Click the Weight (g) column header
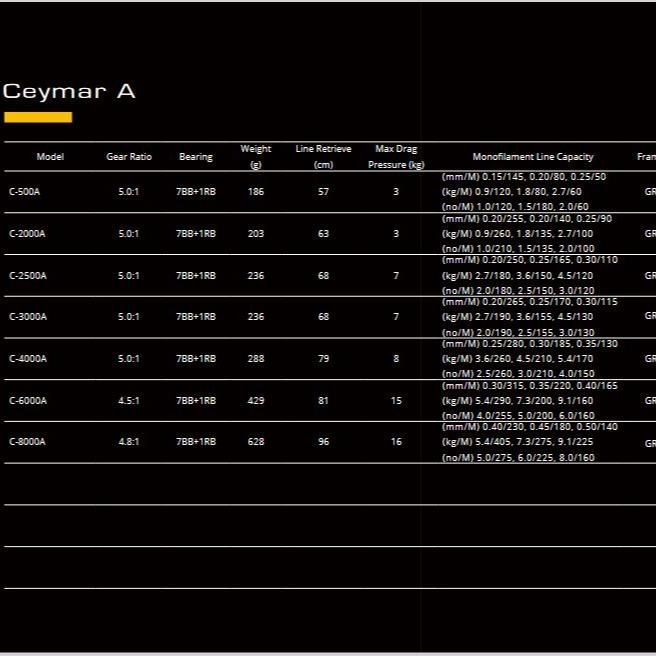The height and width of the screenshot is (656, 656). pos(256,157)
